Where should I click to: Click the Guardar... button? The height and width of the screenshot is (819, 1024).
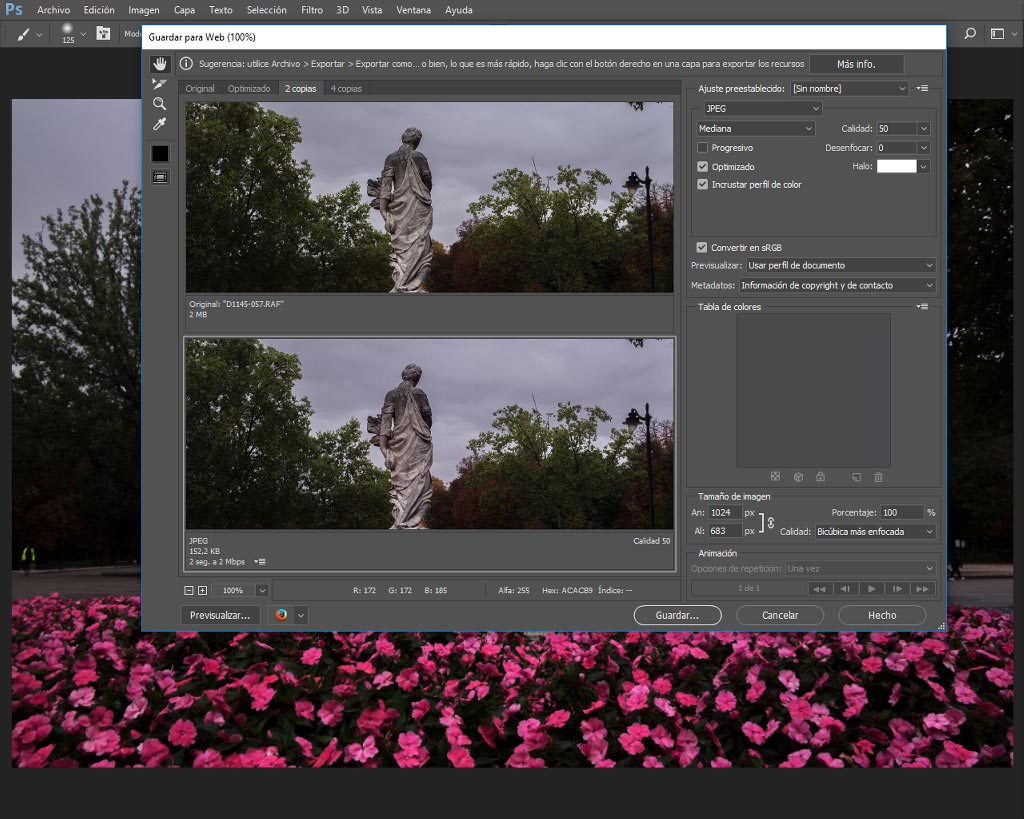[x=677, y=615]
